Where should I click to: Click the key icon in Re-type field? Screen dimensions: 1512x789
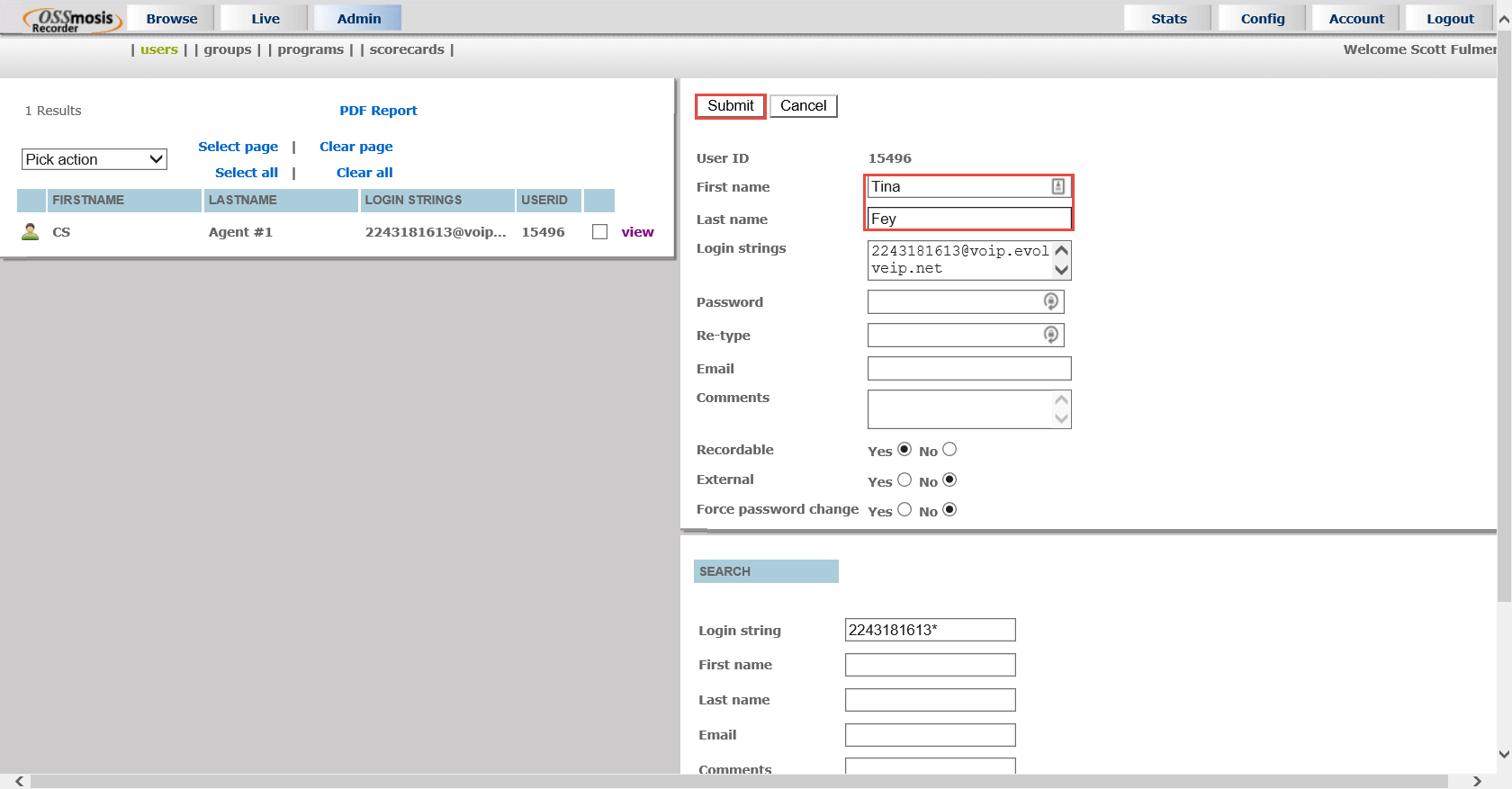(1050, 335)
